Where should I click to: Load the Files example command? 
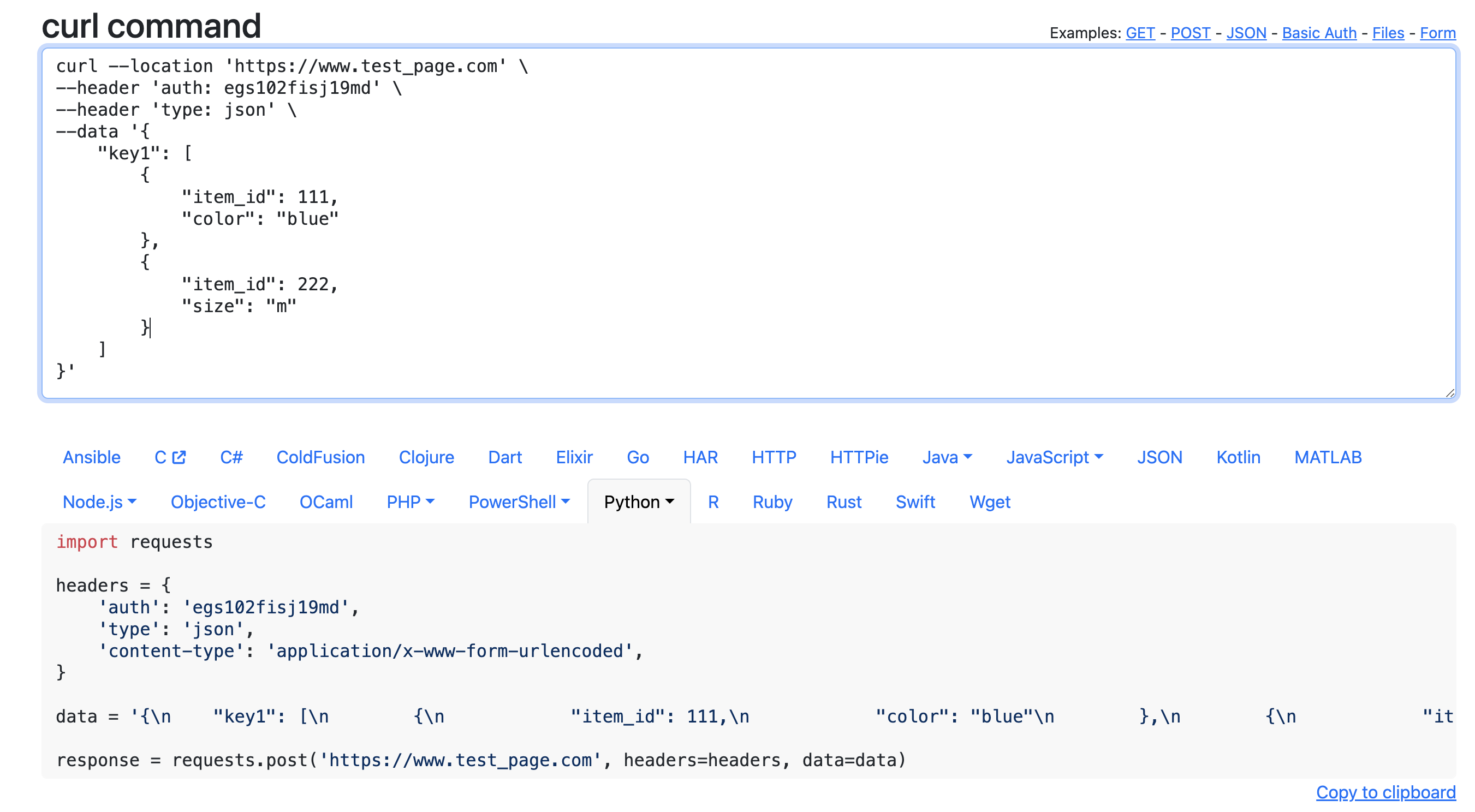[1388, 33]
